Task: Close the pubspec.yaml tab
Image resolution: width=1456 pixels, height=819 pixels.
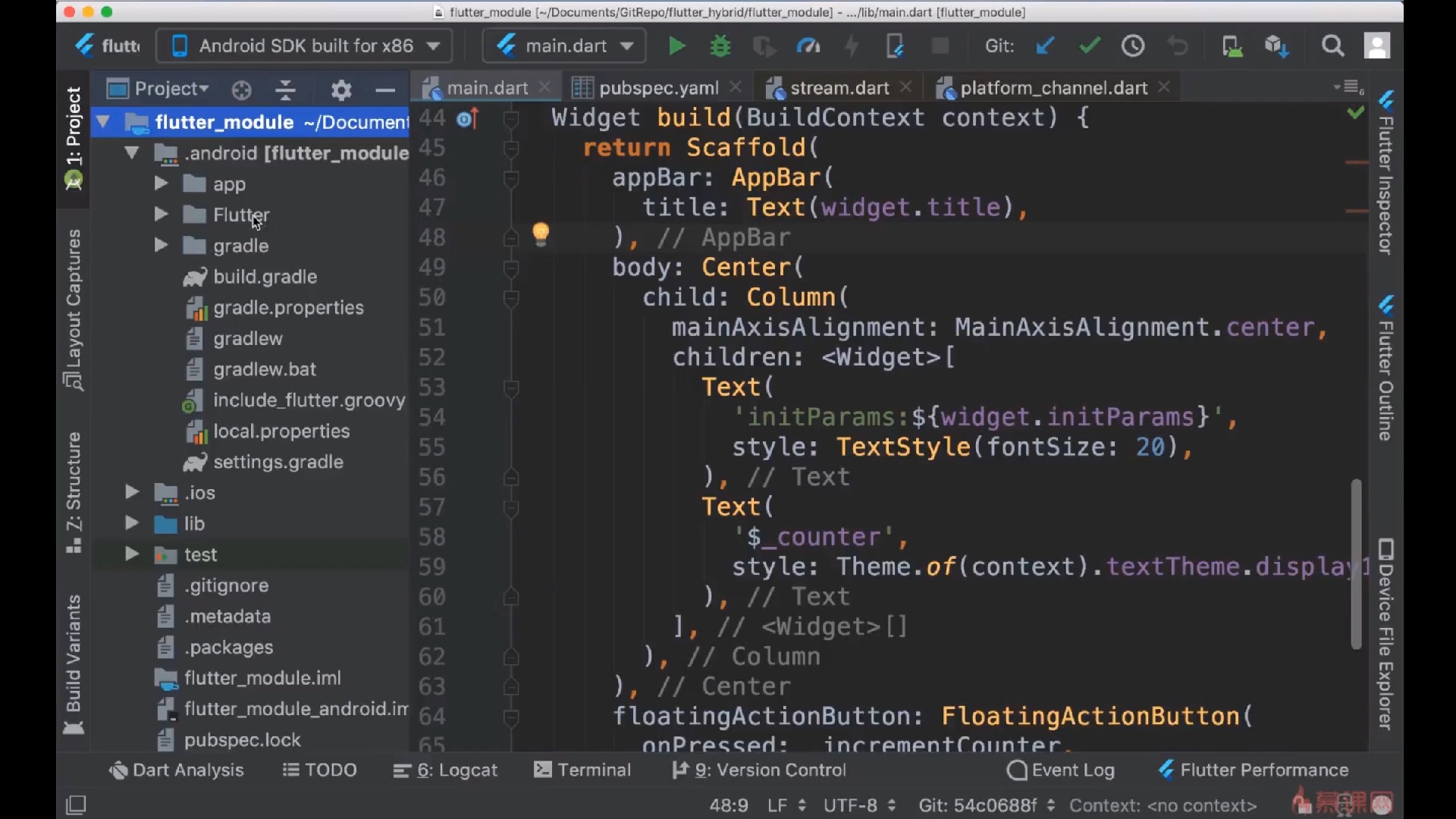Action: pos(735,87)
